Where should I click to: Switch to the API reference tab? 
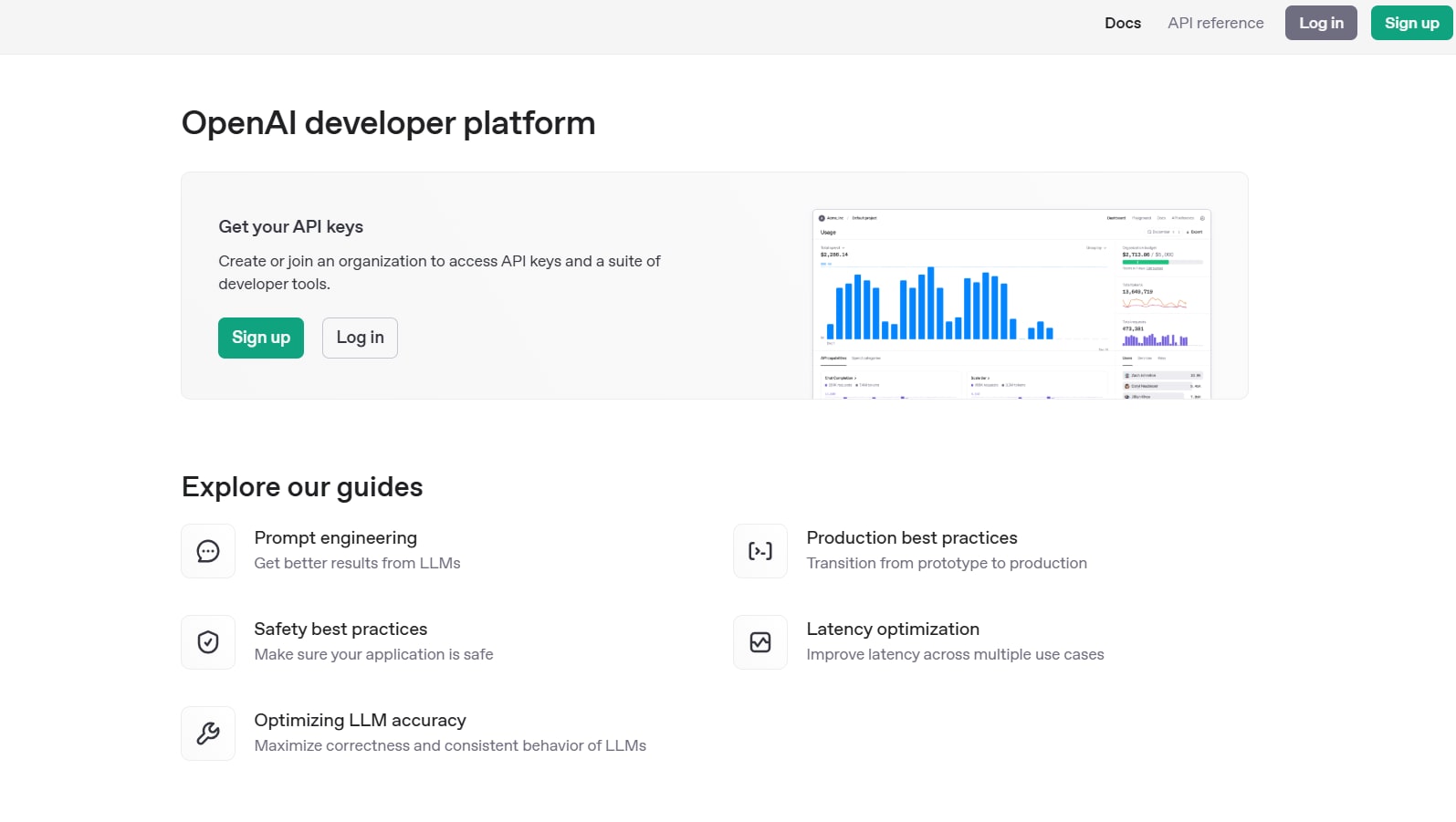[1216, 23]
